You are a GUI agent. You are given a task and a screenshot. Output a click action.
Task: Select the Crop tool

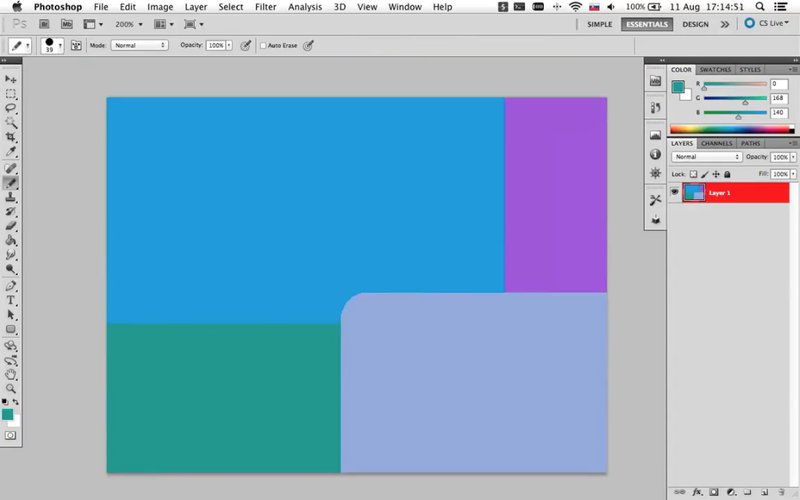(11, 137)
